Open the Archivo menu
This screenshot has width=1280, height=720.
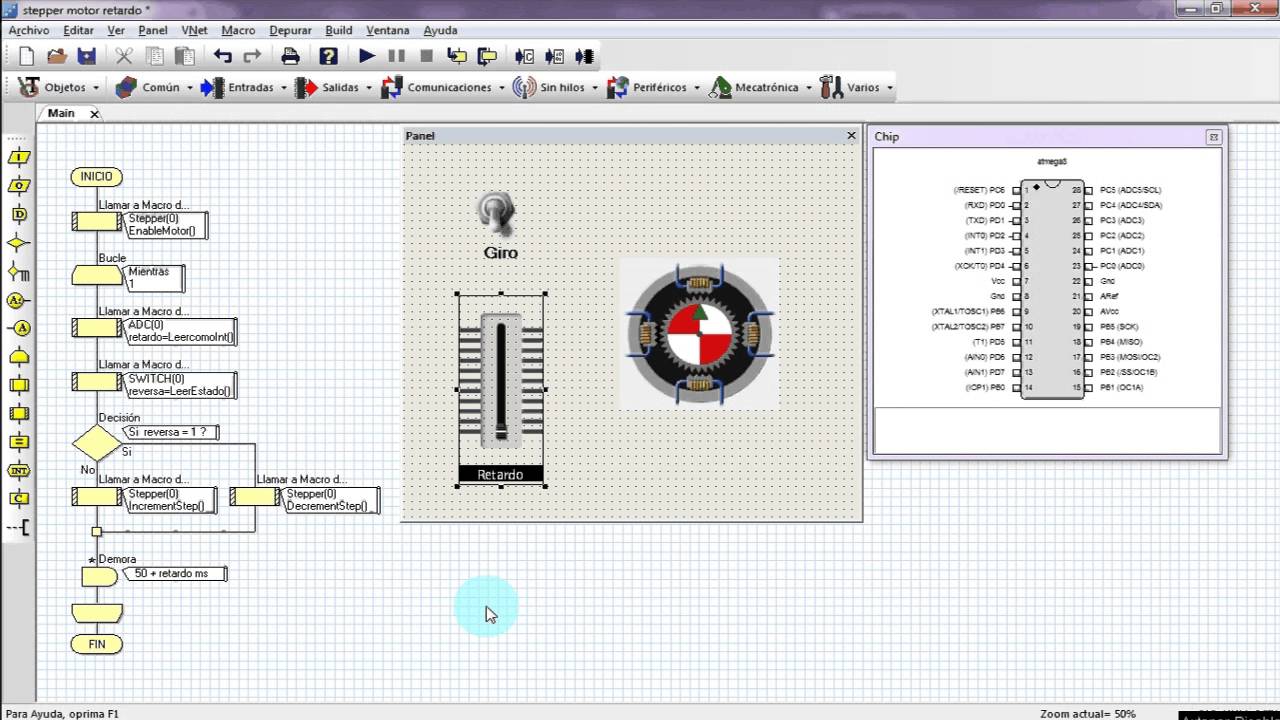pos(28,31)
